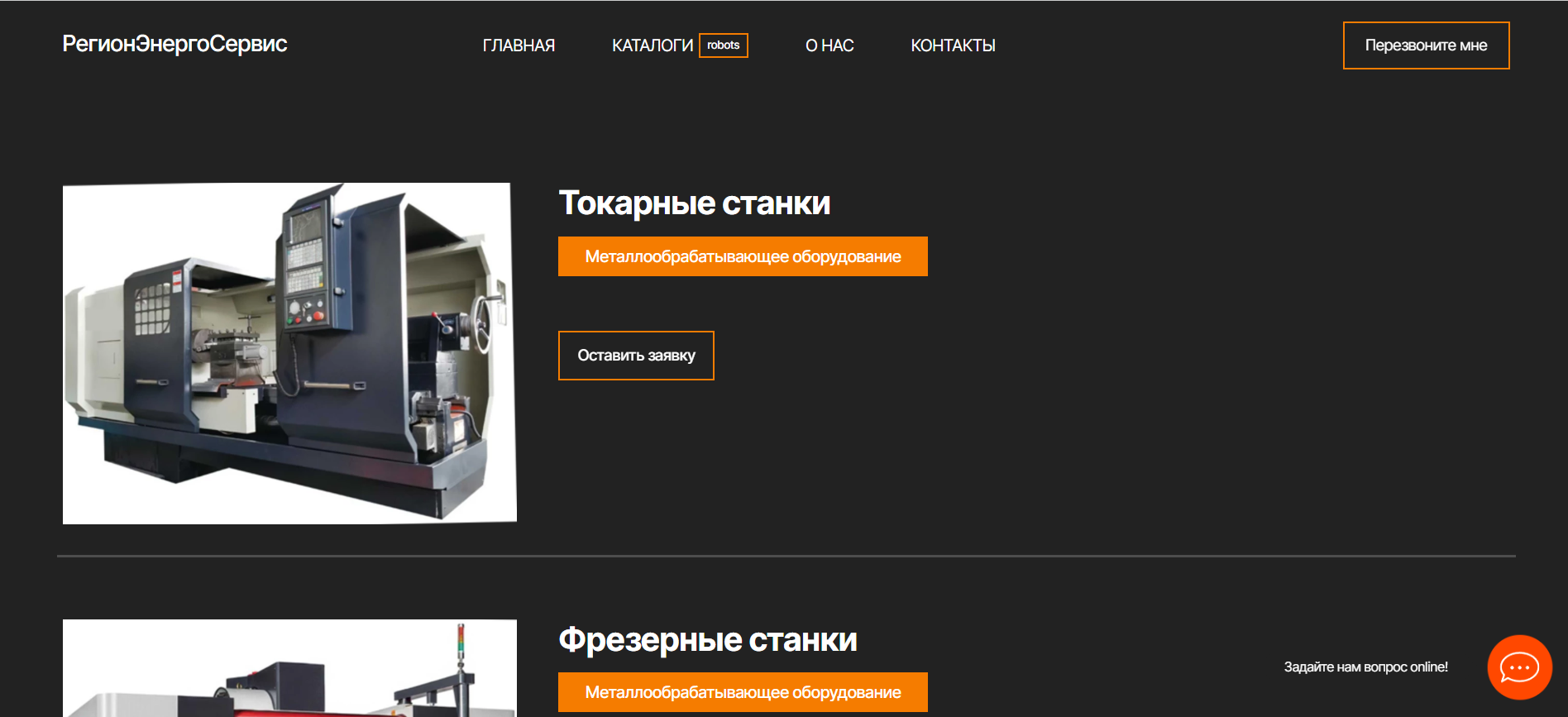Open the КАТАЛОГИ menu item
This screenshot has width=1568, height=717.
[x=652, y=45]
